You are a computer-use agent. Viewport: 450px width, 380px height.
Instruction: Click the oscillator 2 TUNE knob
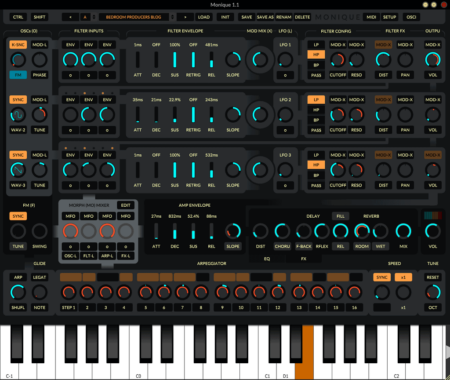coord(39,115)
